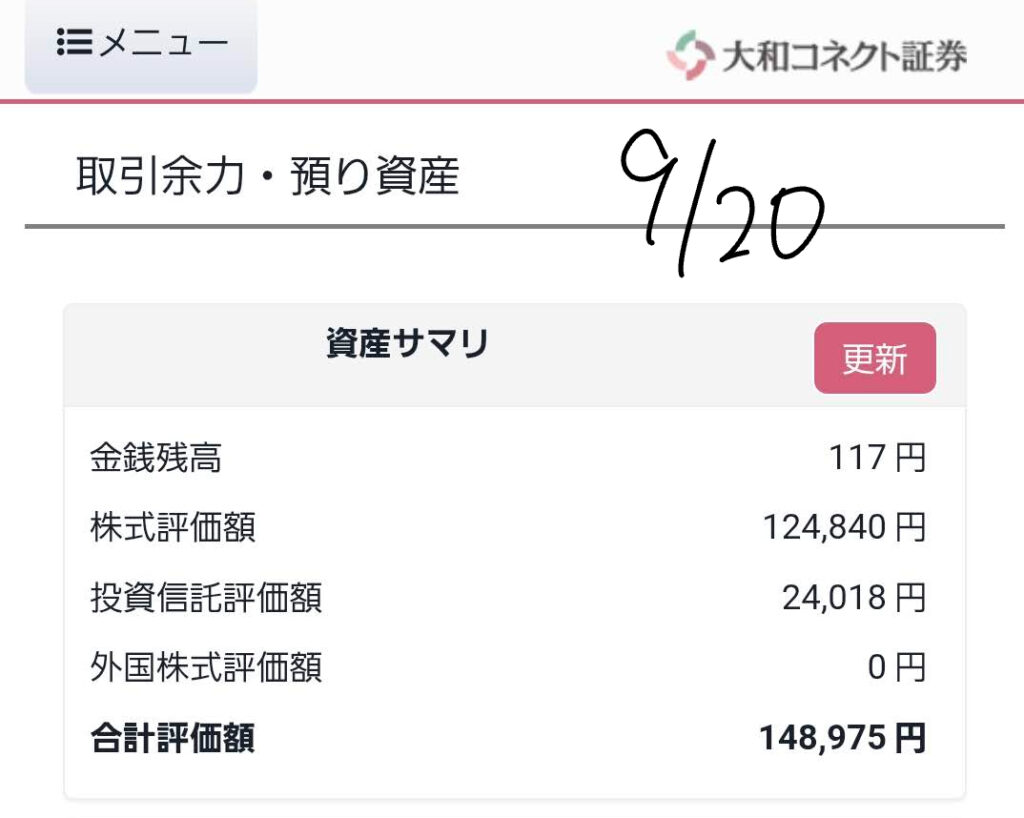Click the 金銭残高 row label
The height and width of the screenshot is (818, 1024).
(x=155, y=458)
